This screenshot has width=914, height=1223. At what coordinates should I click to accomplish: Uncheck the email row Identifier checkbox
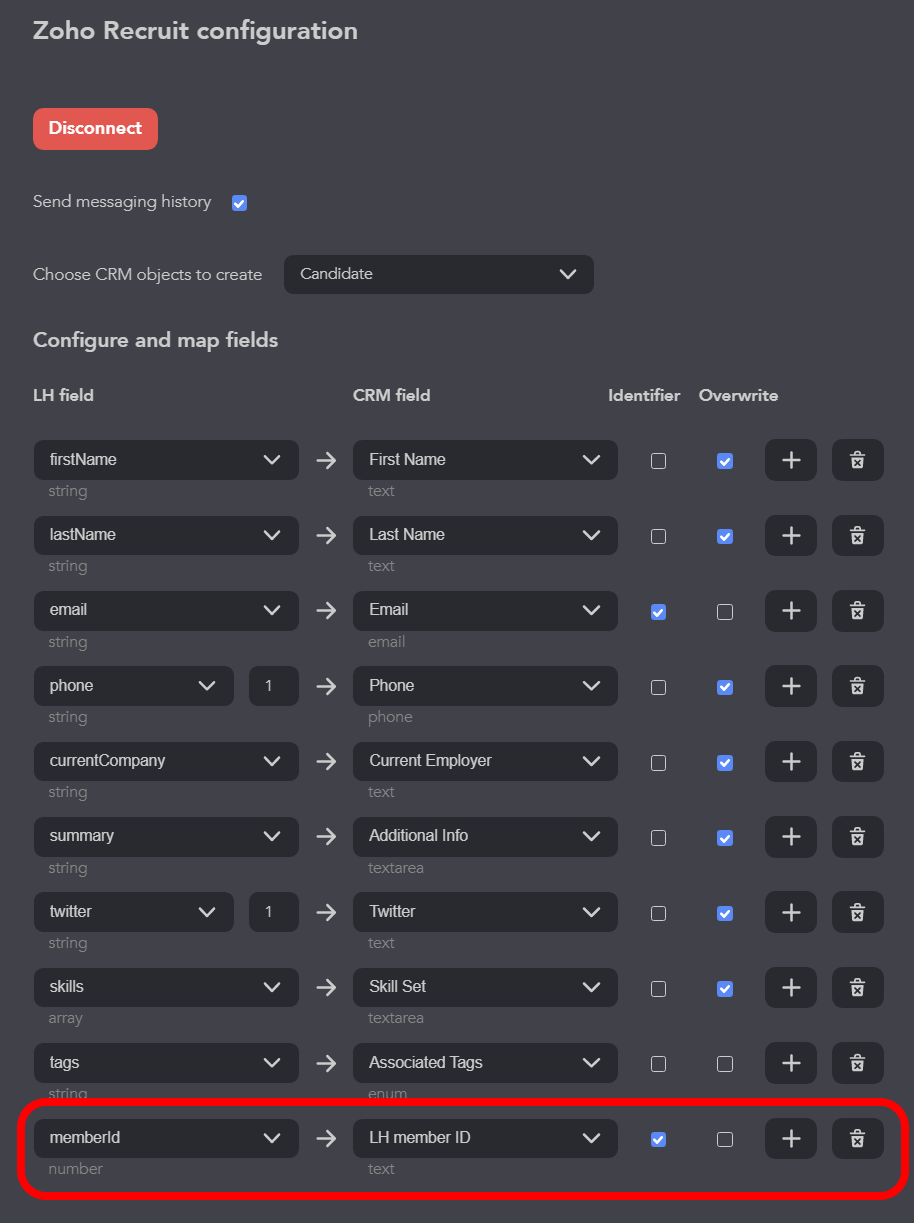point(658,612)
